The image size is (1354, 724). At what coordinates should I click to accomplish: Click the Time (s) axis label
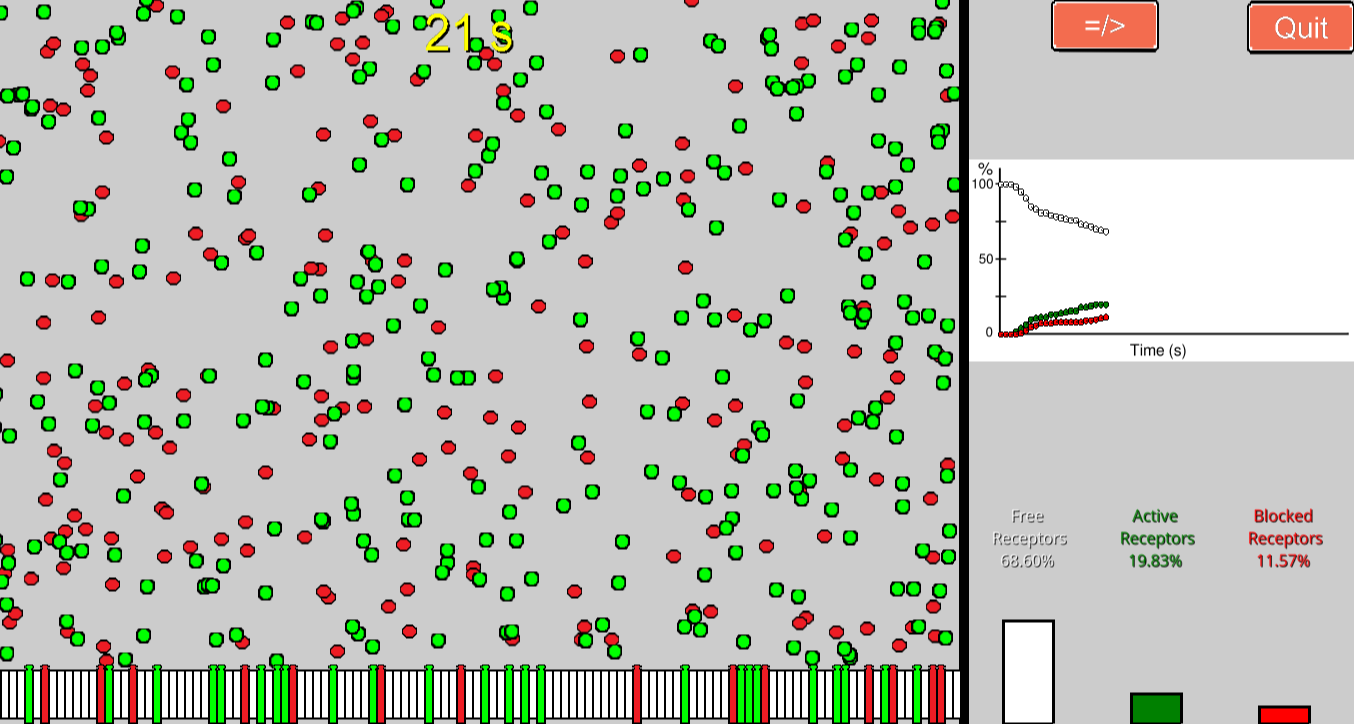click(1158, 350)
